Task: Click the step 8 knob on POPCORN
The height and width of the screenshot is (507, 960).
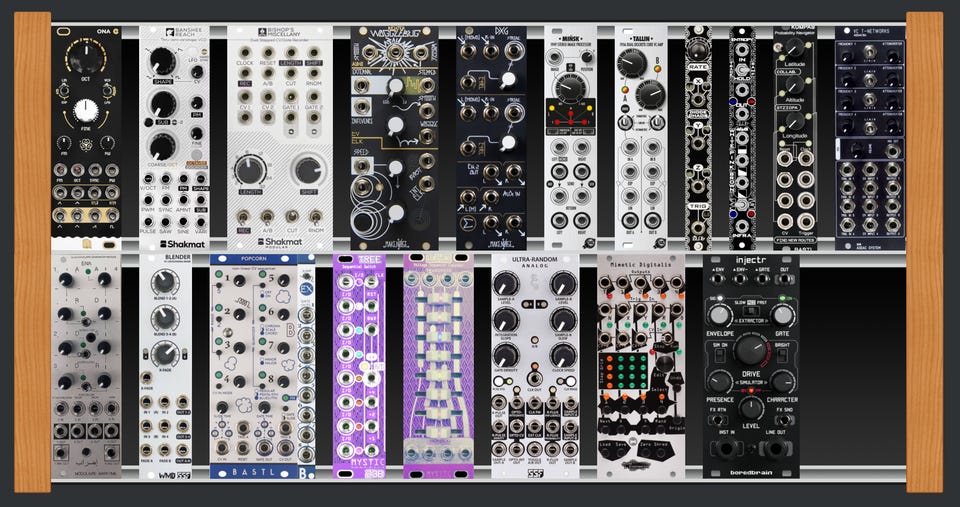Action: pyautogui.click(x=283, y=382)
